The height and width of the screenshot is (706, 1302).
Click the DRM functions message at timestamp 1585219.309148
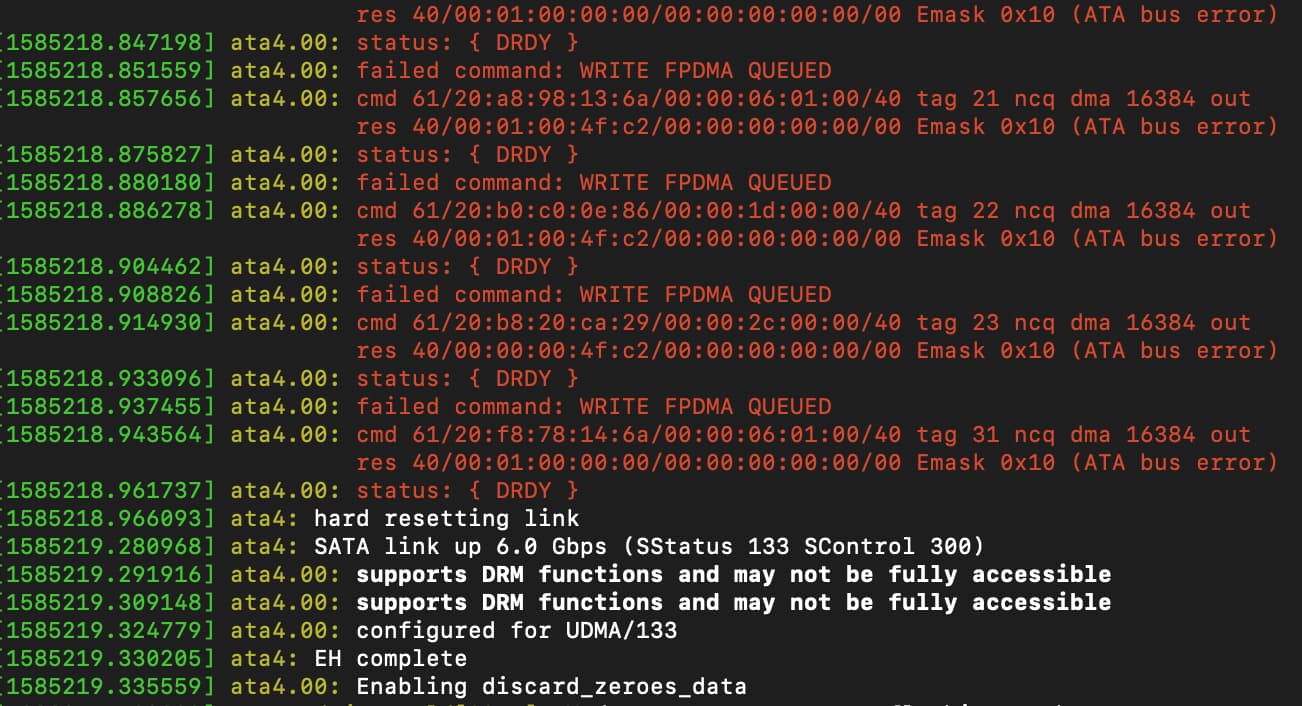pos(733,602)
